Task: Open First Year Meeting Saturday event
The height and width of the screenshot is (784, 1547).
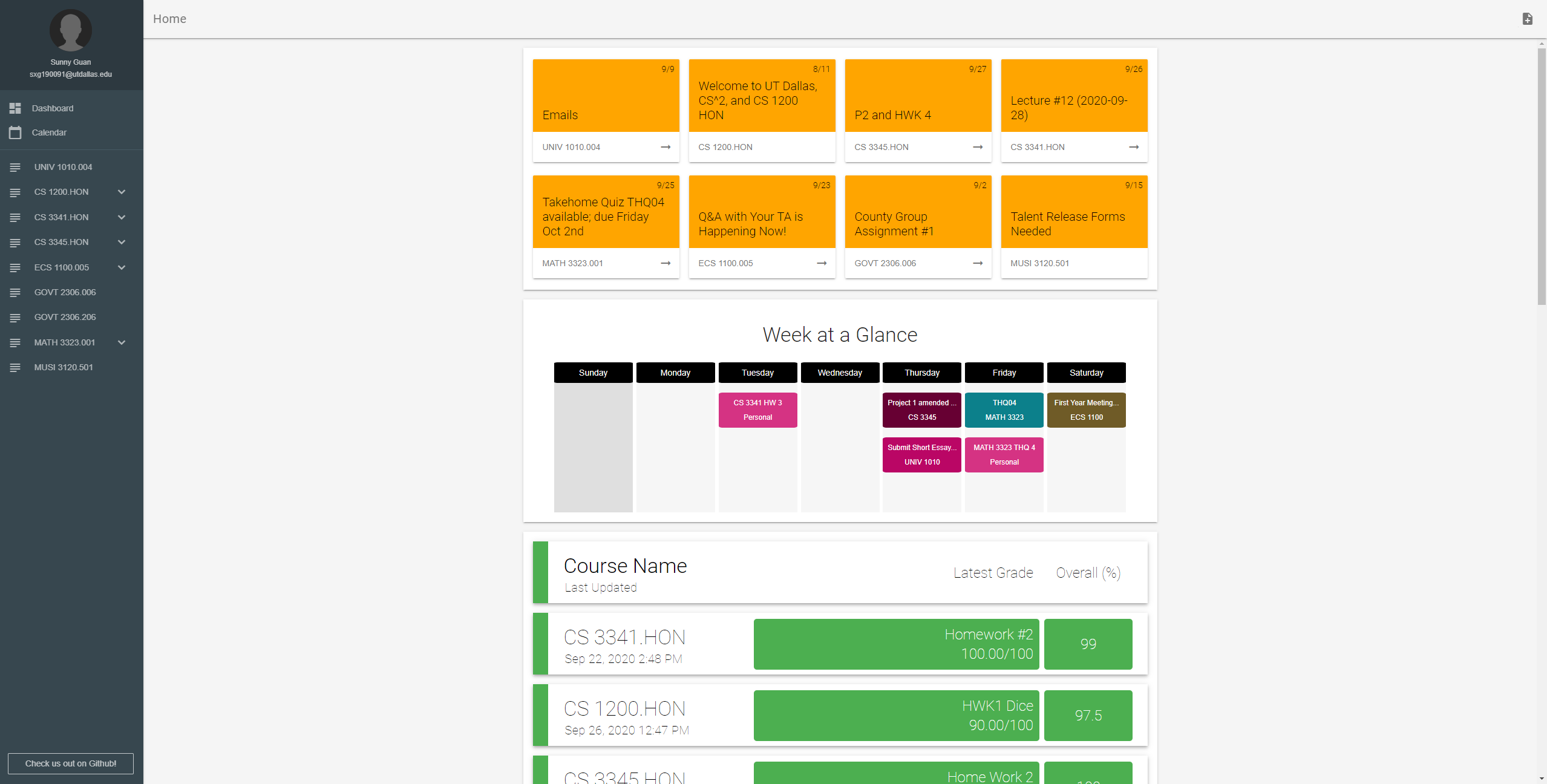Action: pos(1086,410)
